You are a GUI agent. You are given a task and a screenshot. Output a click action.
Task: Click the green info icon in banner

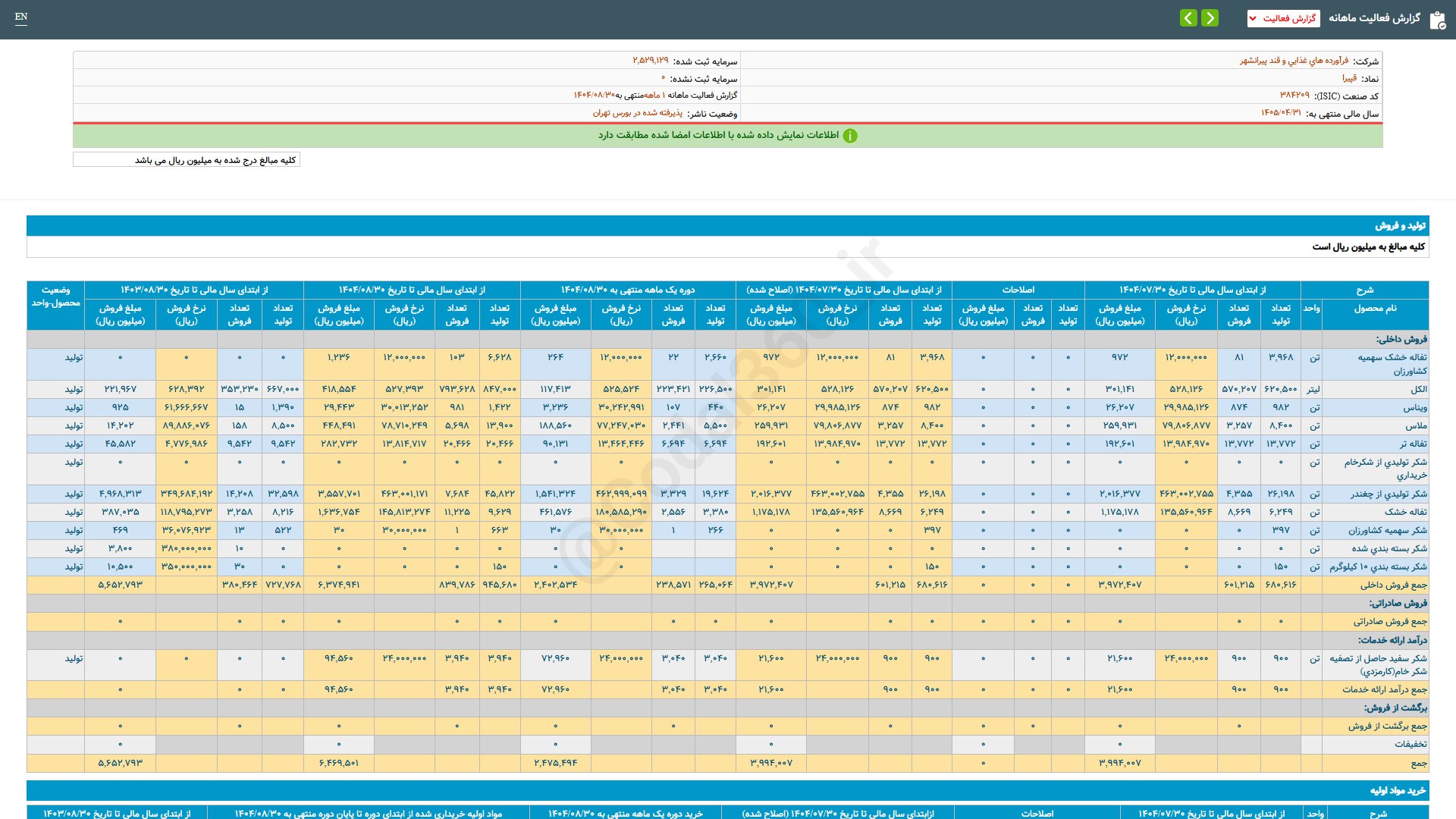(x=850, y=136)
